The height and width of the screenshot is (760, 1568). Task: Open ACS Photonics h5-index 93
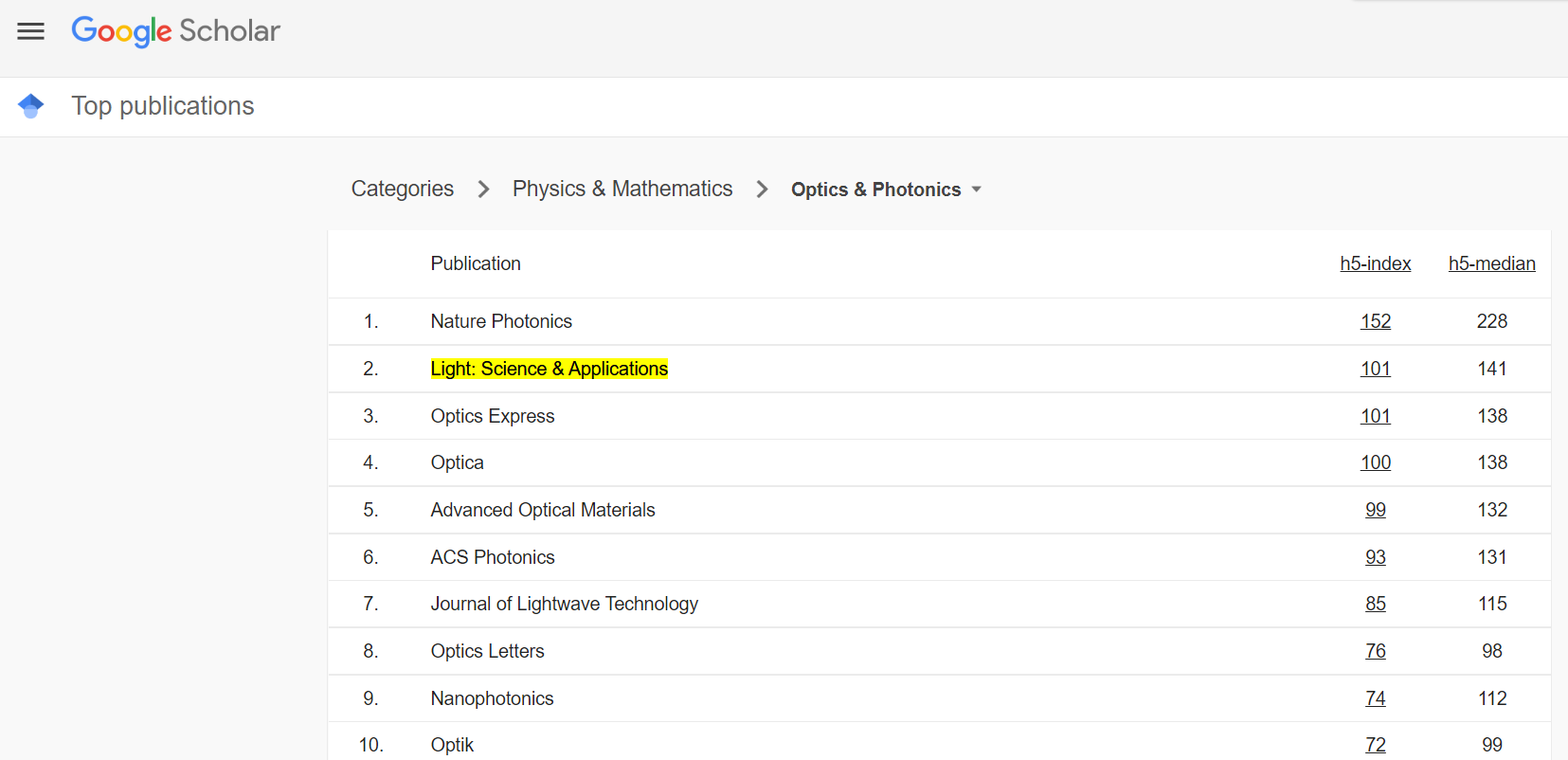click(1375, 557)
